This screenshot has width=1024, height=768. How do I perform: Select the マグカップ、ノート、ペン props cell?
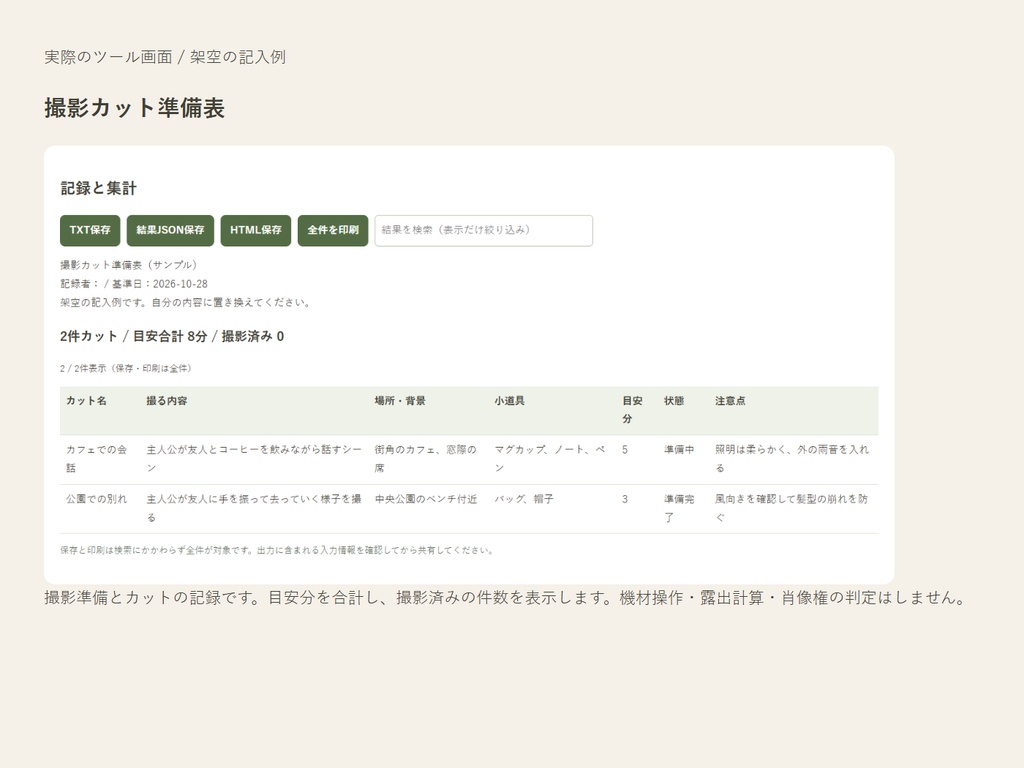tap(550, 459)
